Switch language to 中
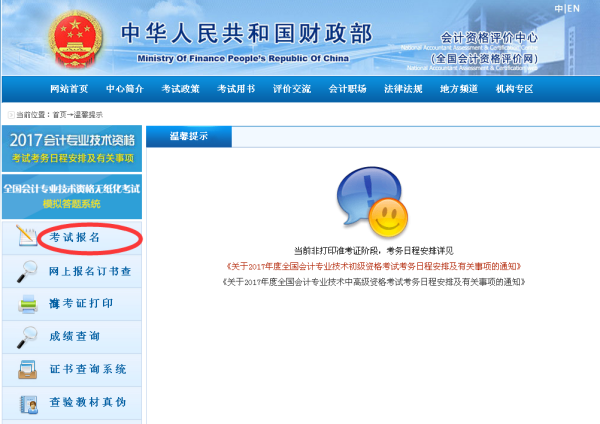Image resolution: width=600 pixels, height=424 pixels. click(x=559, y=8)
